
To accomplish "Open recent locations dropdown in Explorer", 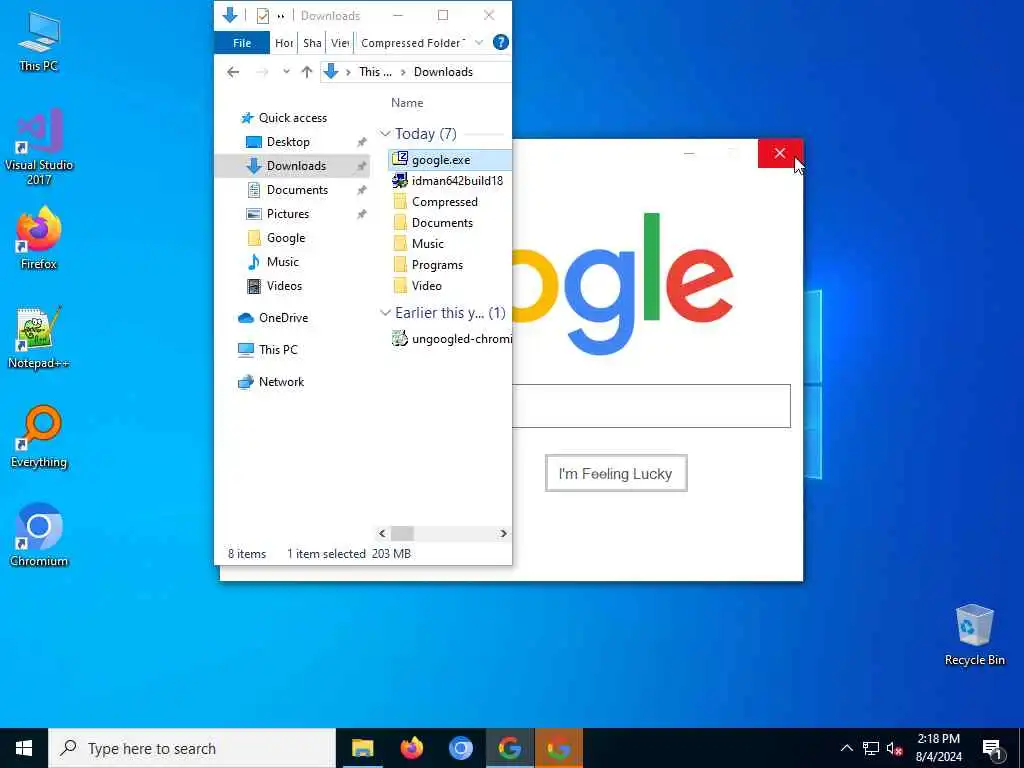I will 286,72.
